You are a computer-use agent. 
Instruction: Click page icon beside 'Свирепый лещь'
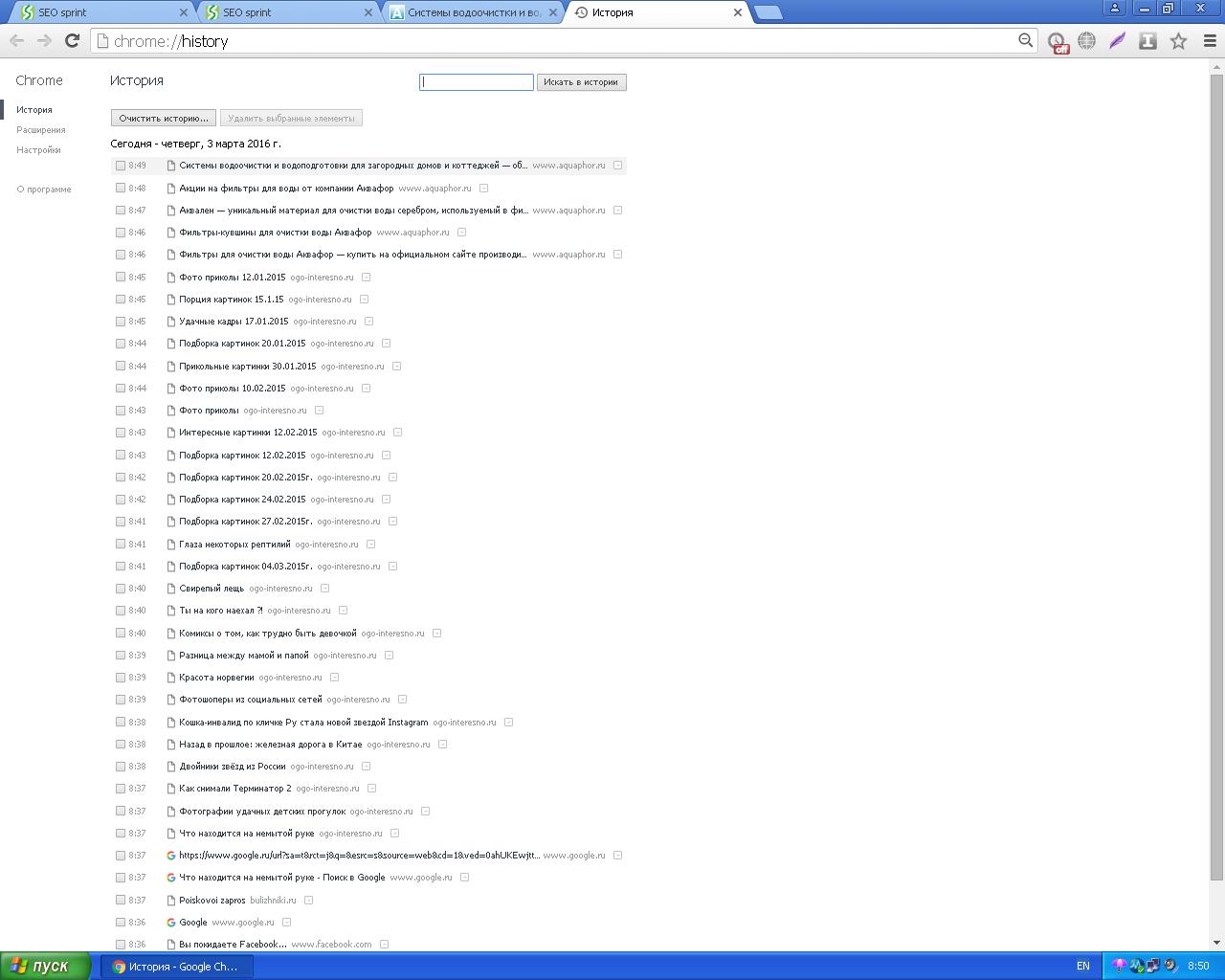pyautogui.click(x=171, y=589)
